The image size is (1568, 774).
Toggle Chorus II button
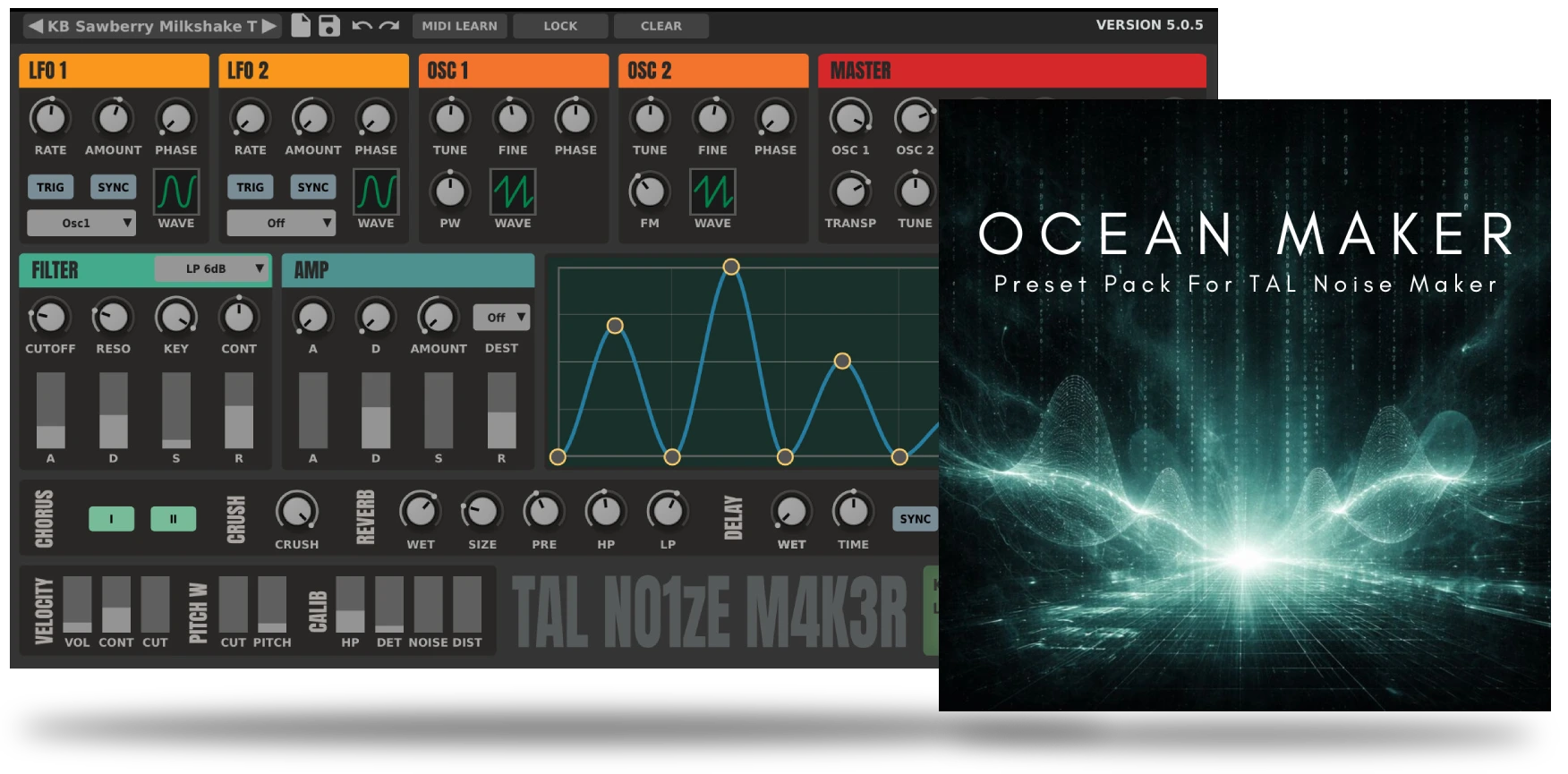pyautogui.click(x=174, y=519)
